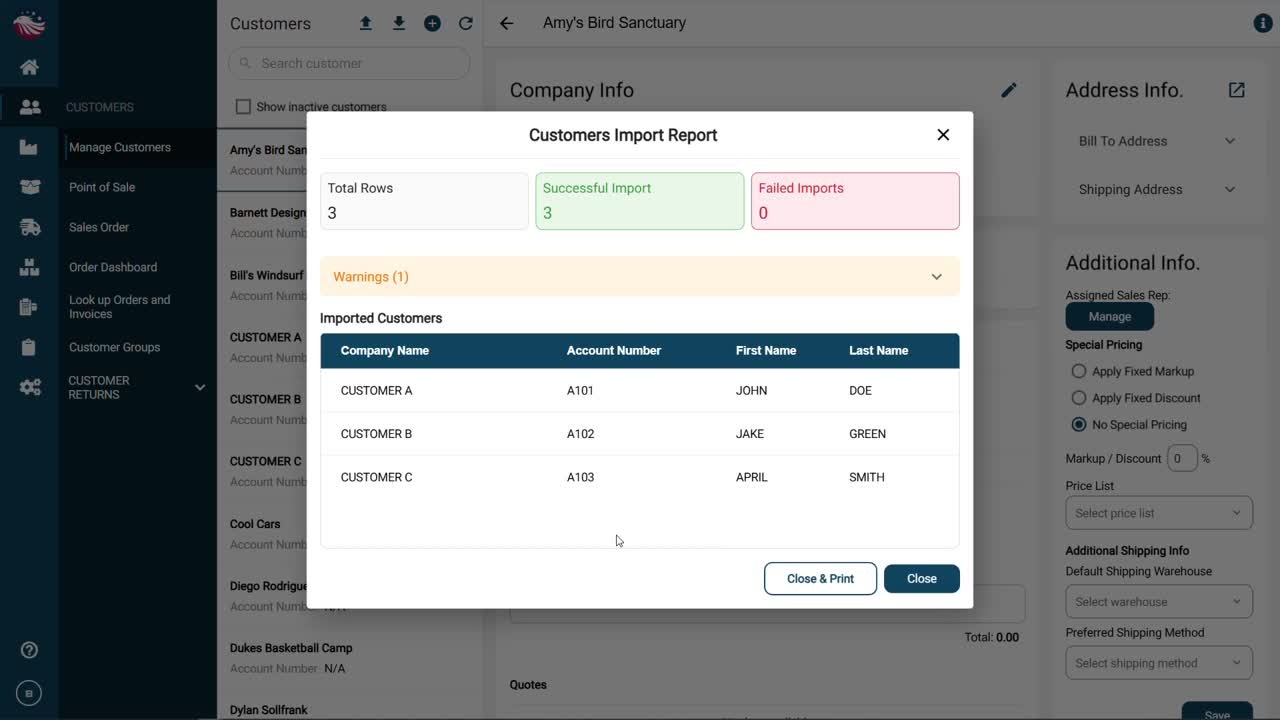Open the Select price list dropdown

click(1158, 513)
